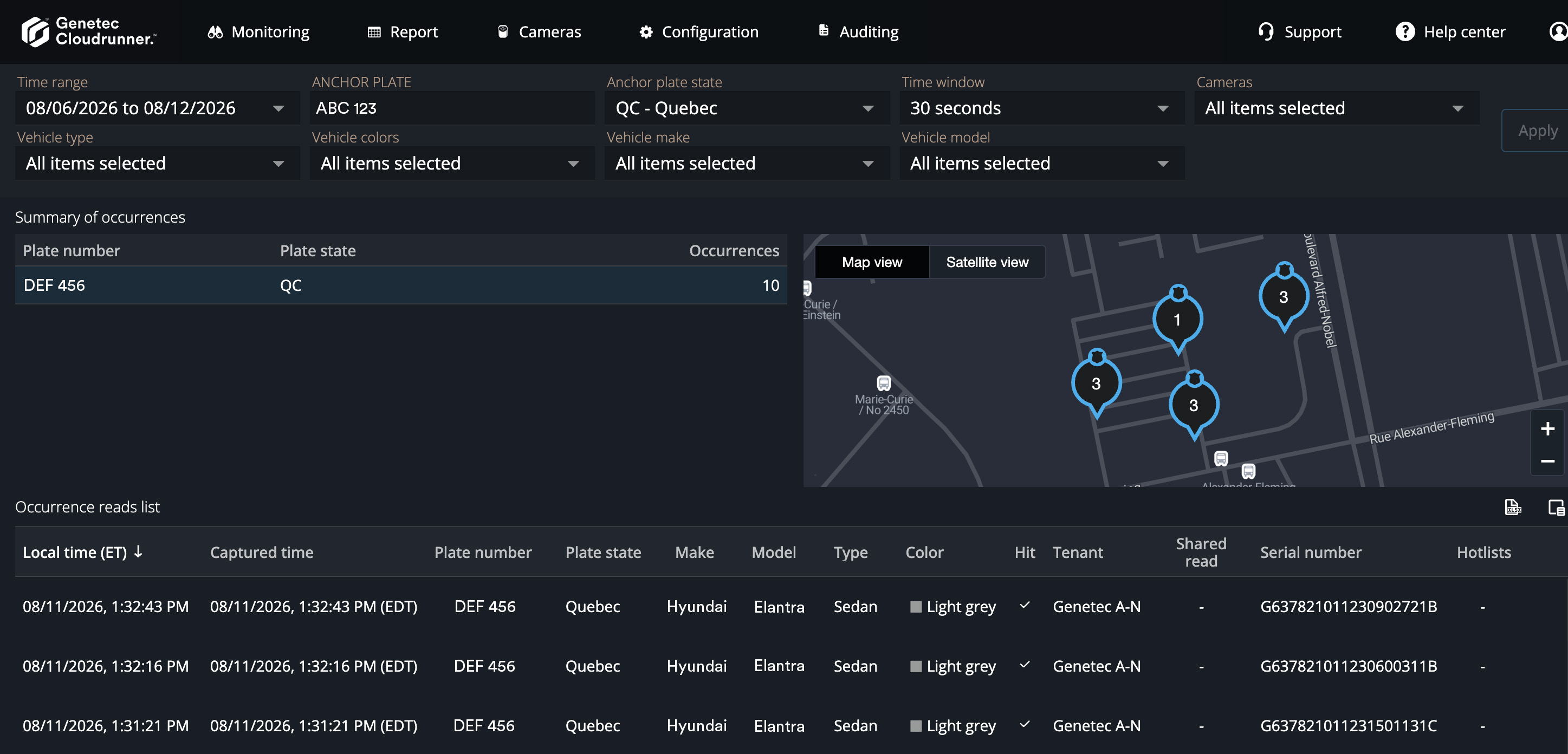Click the ANCHOR PLATE input field

[x=452, y=108]
